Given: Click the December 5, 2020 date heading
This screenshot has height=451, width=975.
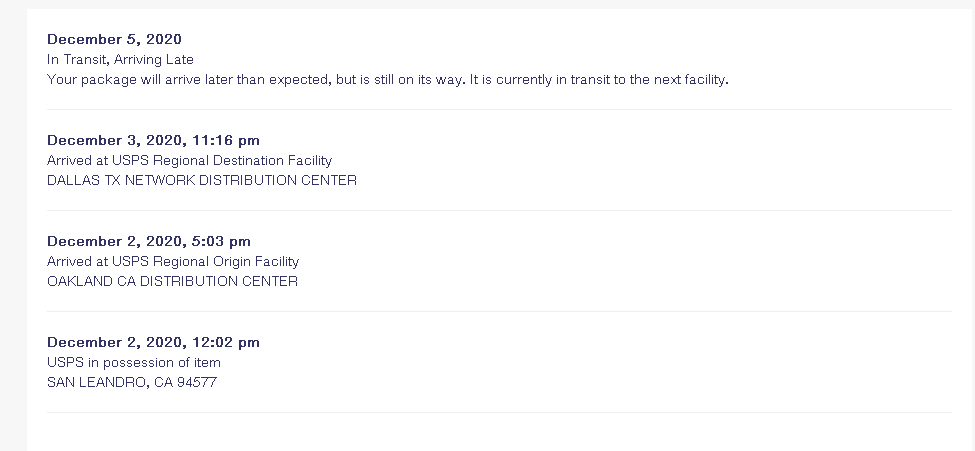Looking at the screenshot, I should [114, 39].
